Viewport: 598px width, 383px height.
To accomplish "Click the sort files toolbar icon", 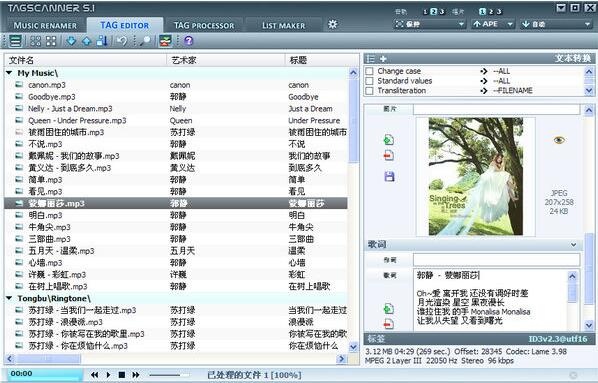I will tap(102, 41).
